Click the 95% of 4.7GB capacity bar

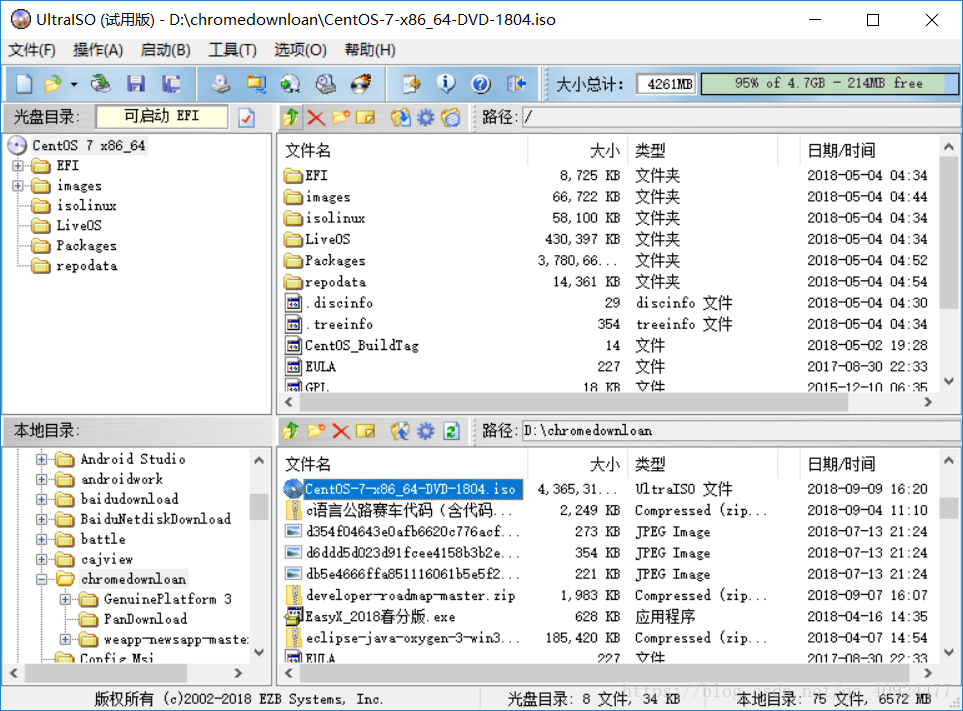pos(829,84)
